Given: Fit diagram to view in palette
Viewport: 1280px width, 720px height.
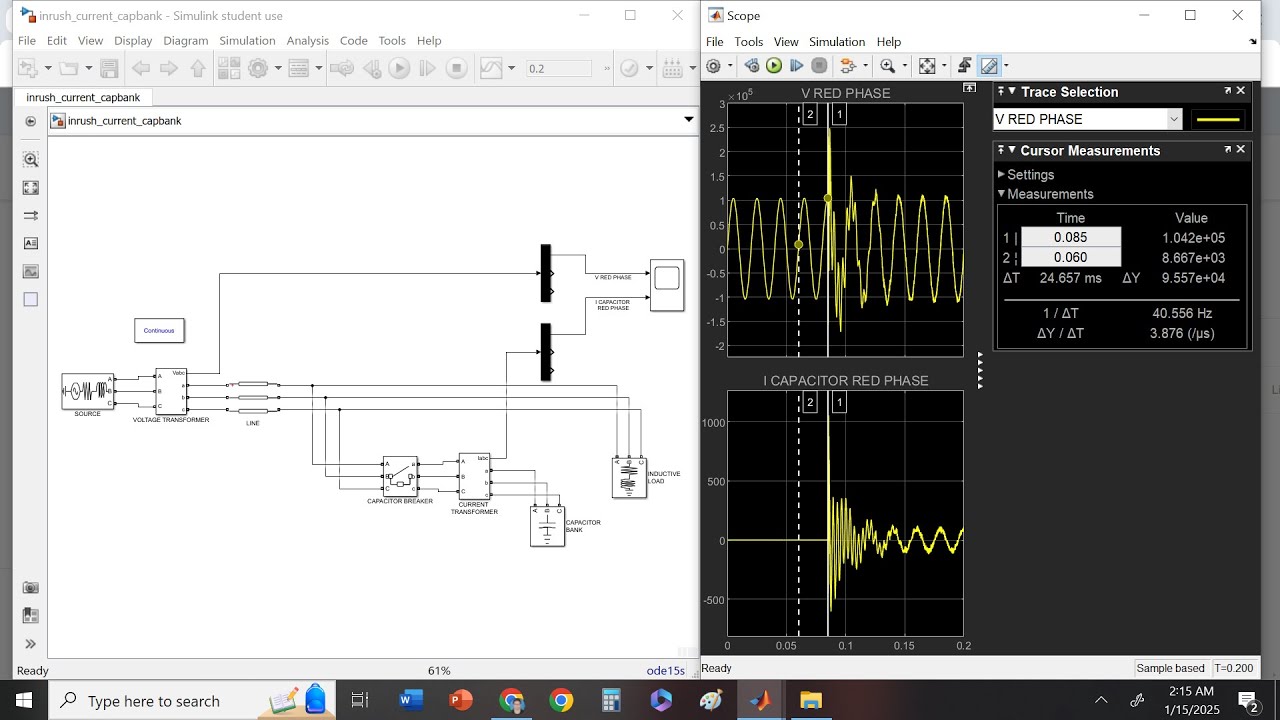Looking at the screenshot, I should coord(30,187).
